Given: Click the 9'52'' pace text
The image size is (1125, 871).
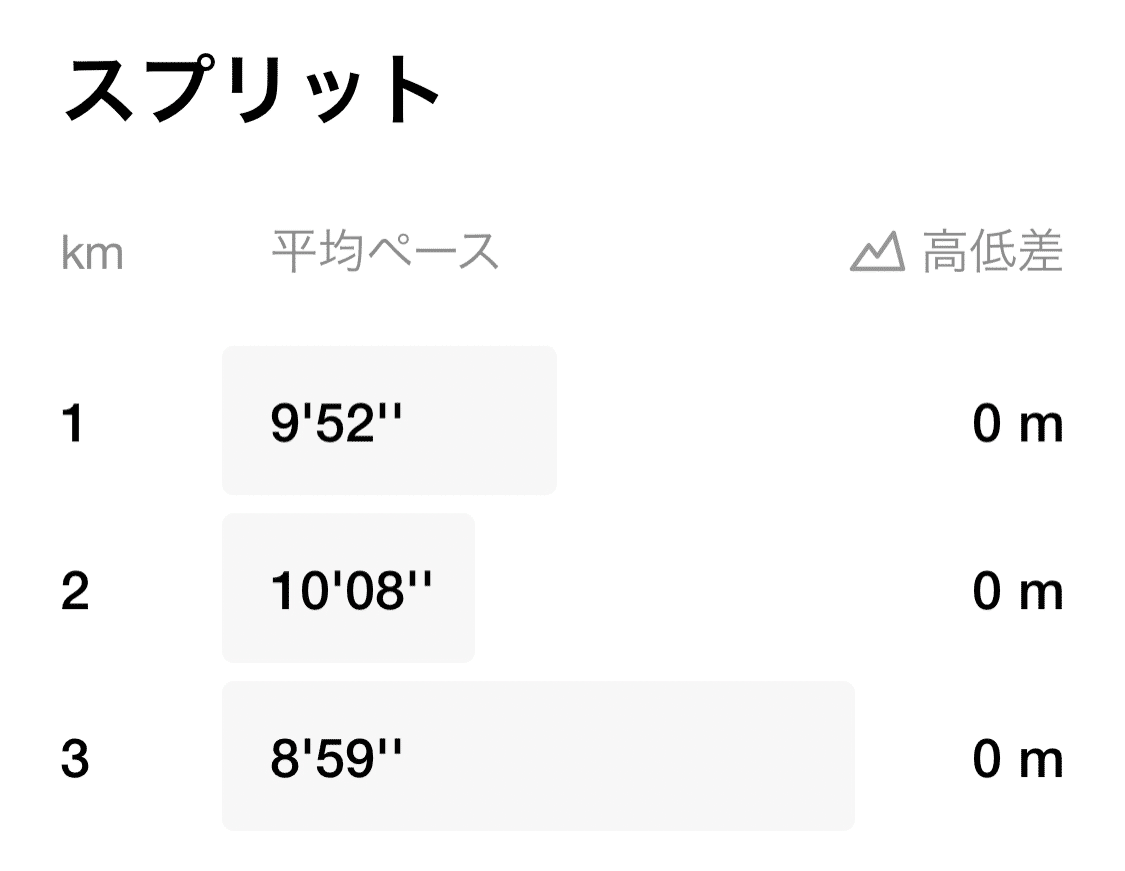Looking at the screenshot, I should [x=336, y=425].
